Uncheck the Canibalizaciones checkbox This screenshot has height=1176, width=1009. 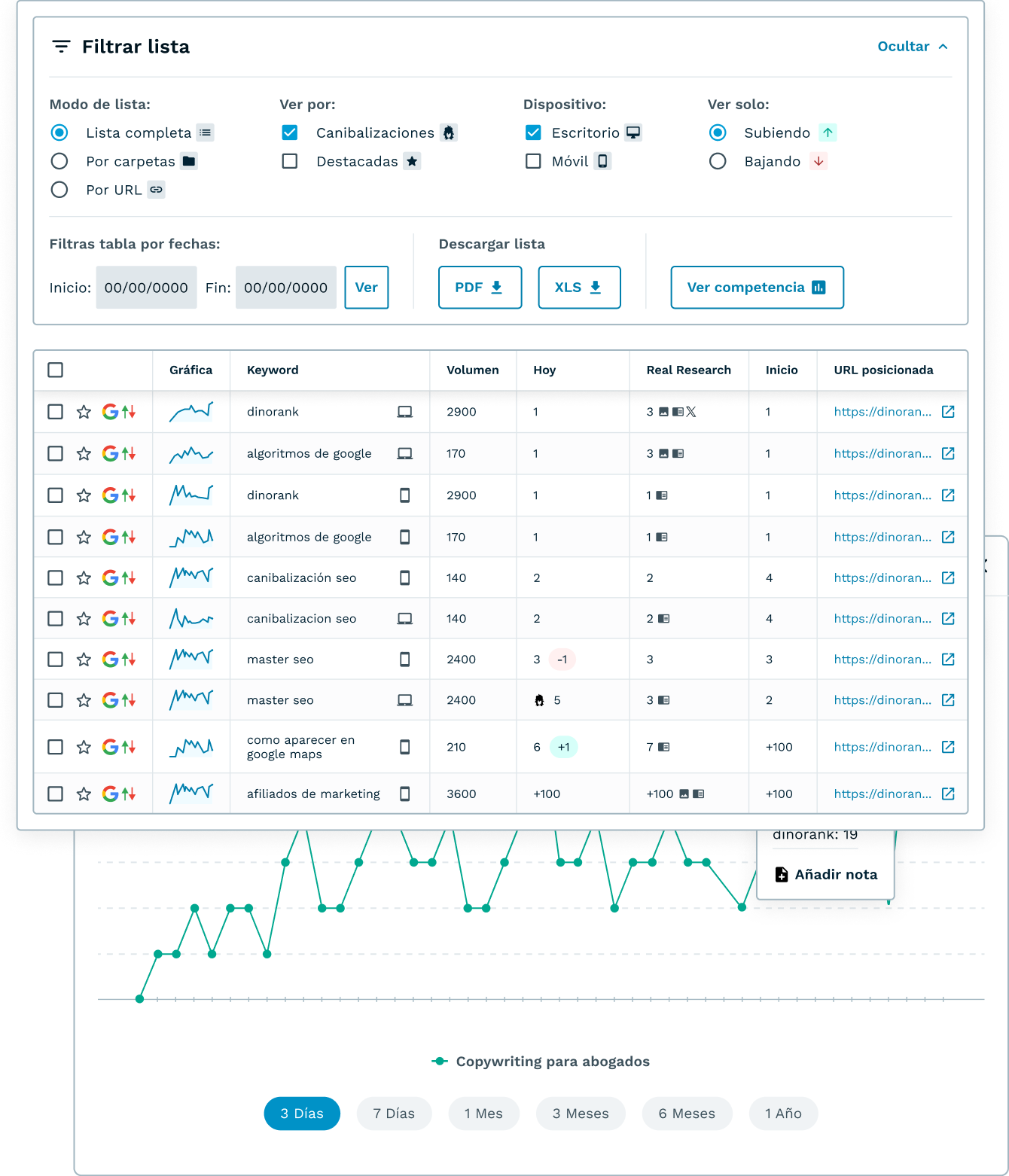pos(290,133)
